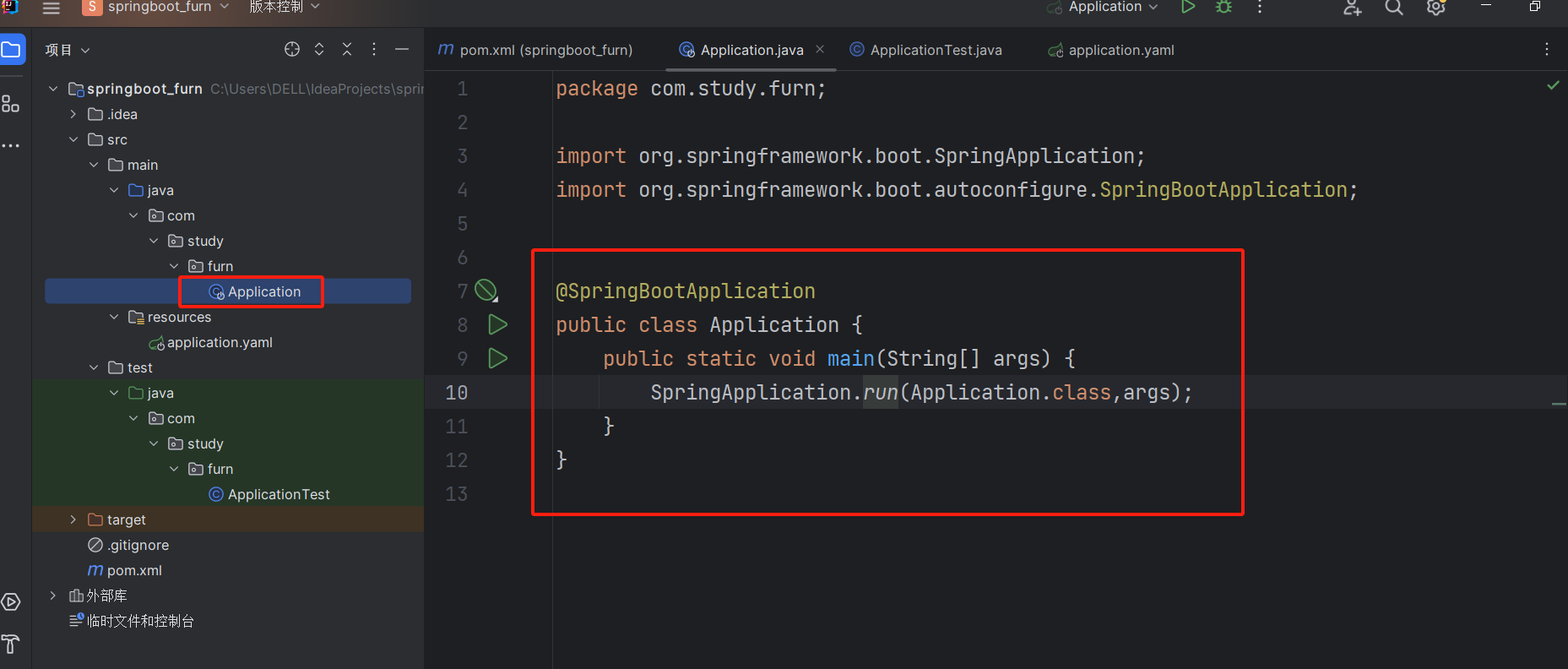This screenshot has height=669, width=1568.
Task: Show more tool windows ellipsis in left sidebar
Action: 10,145
